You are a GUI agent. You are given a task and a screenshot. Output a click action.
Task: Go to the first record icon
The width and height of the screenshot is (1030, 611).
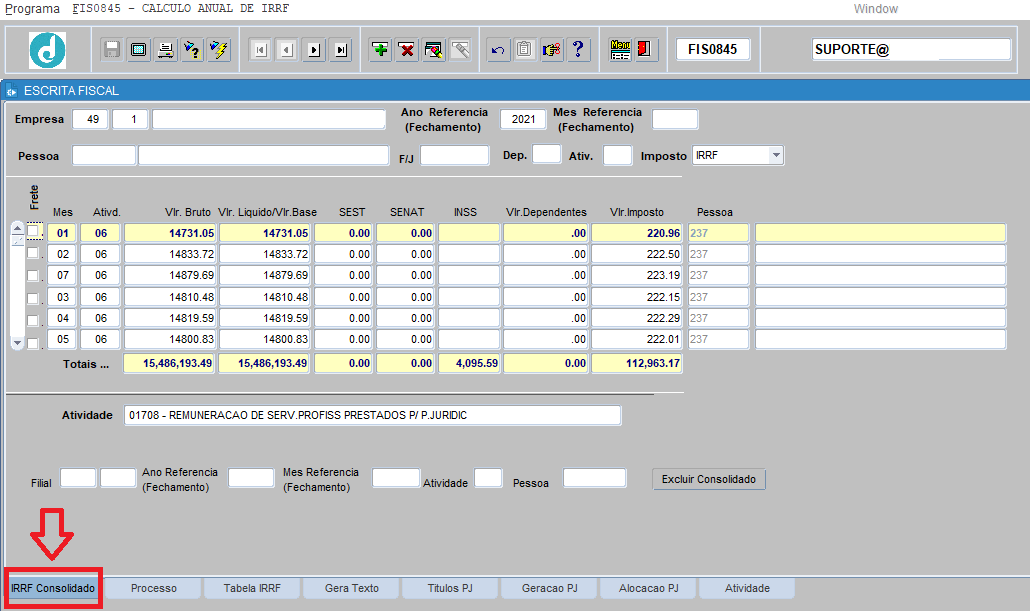coord(261,50)
